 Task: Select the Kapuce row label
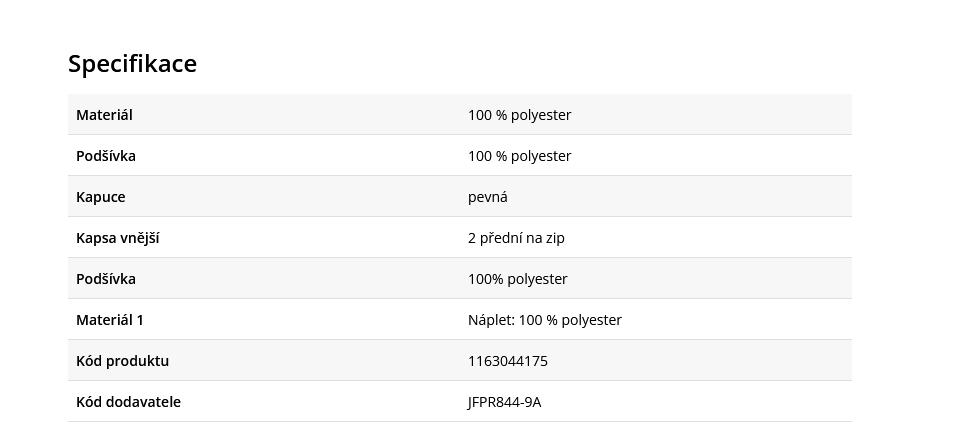point(101,197)
